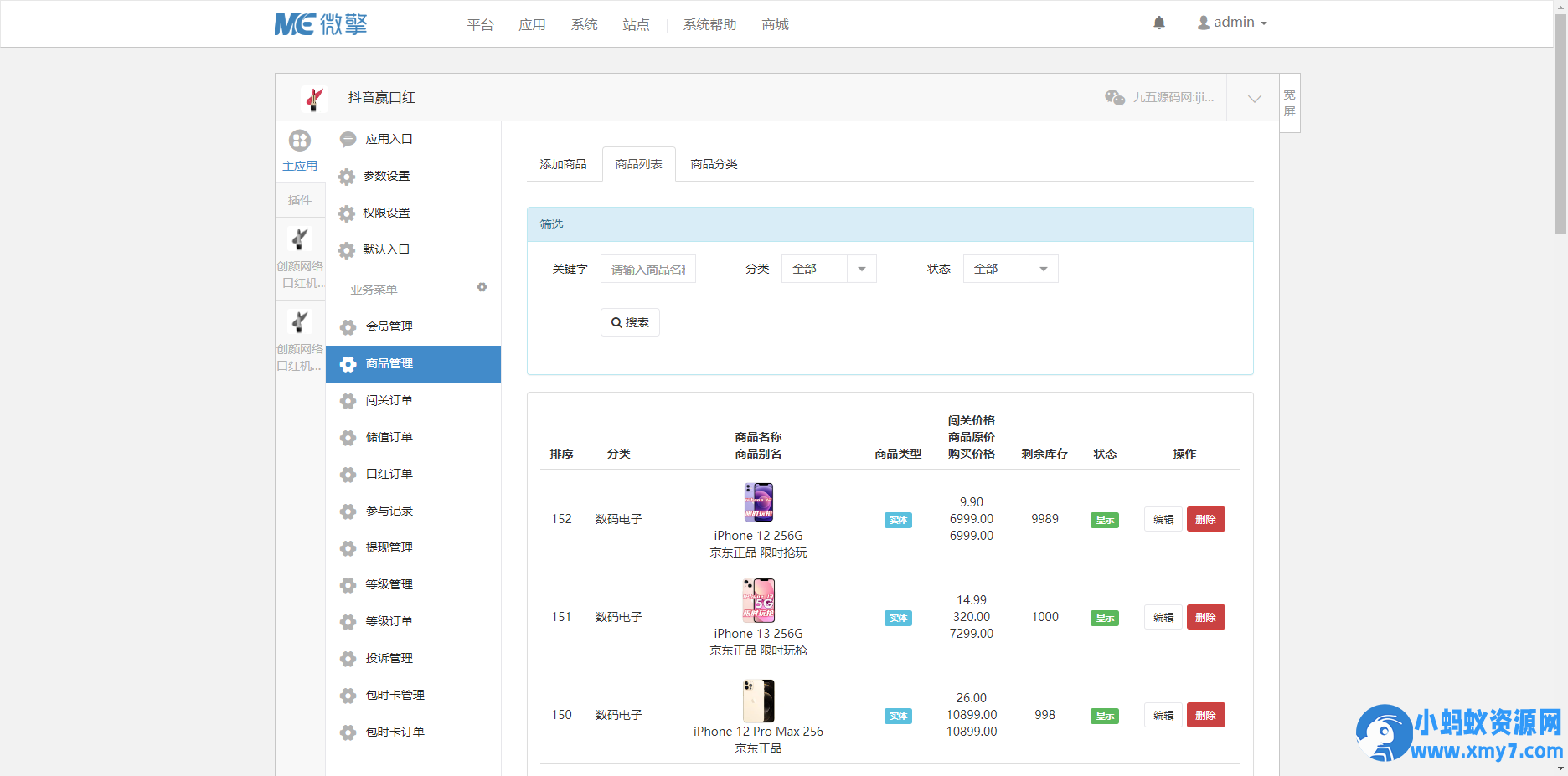Toggle 显示 status for iPhone 12 Pro Max
Screen dimensions: 1568x776
[1105, 716]
